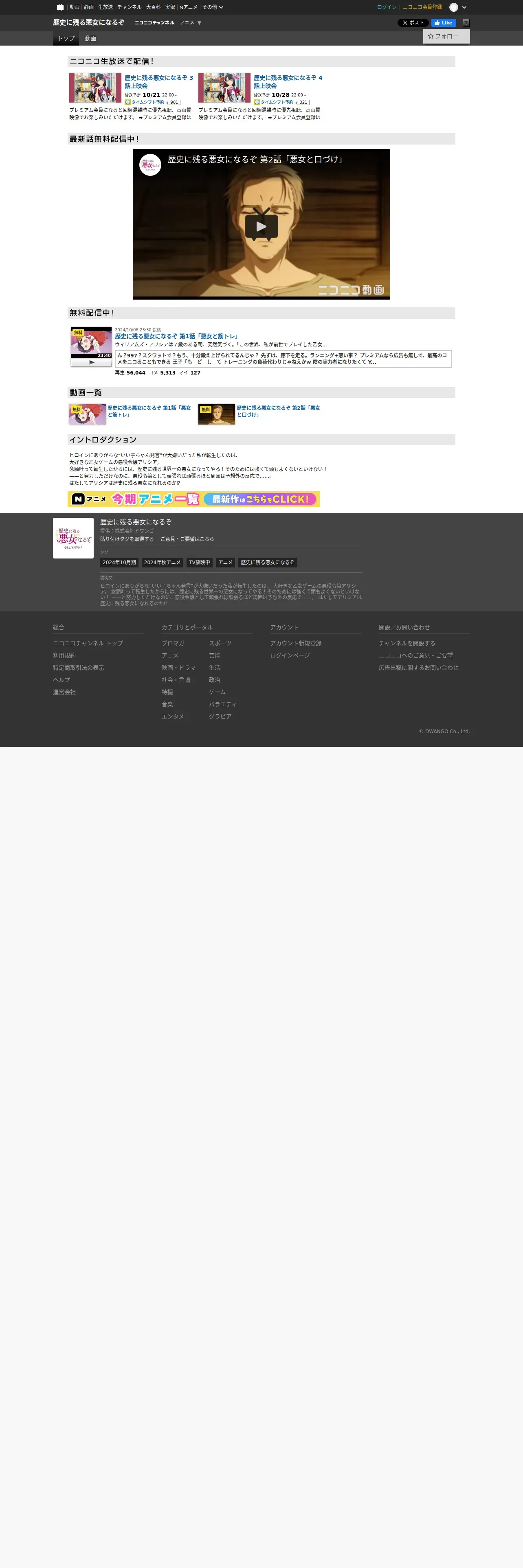
Task: Click the play bar under 第1話 thumbnail
Action: 91,362
